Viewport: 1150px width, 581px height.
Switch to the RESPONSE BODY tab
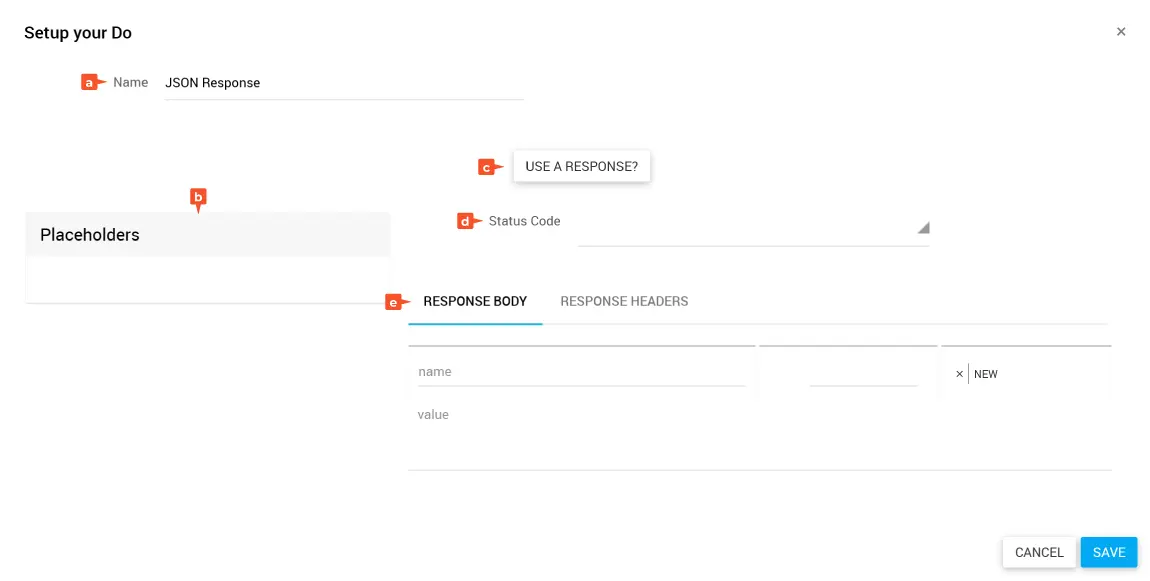click(475, 301)
